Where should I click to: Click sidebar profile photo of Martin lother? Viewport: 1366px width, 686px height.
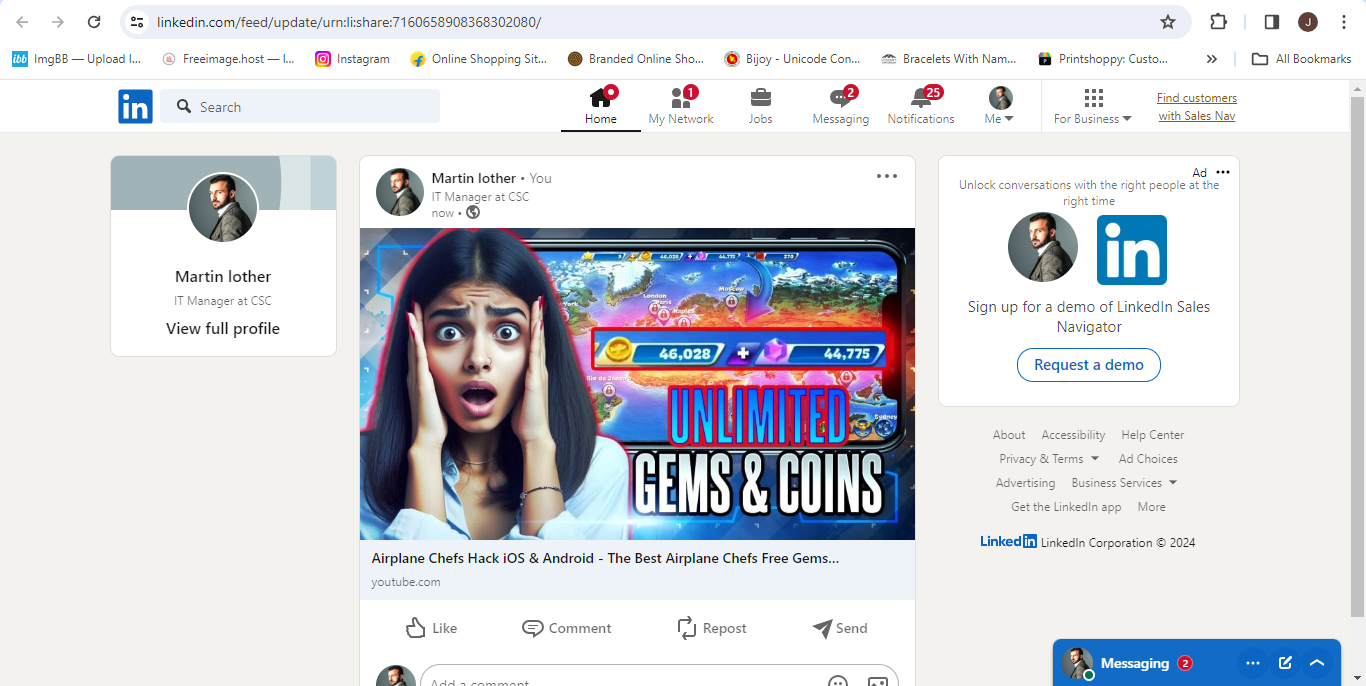click(x=223, y=208)
